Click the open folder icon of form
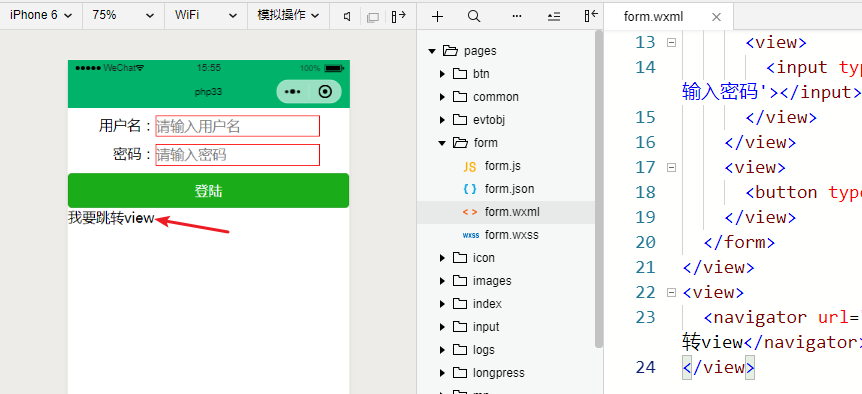This screenshot has width=862, height=394. (x=461, y=143)
